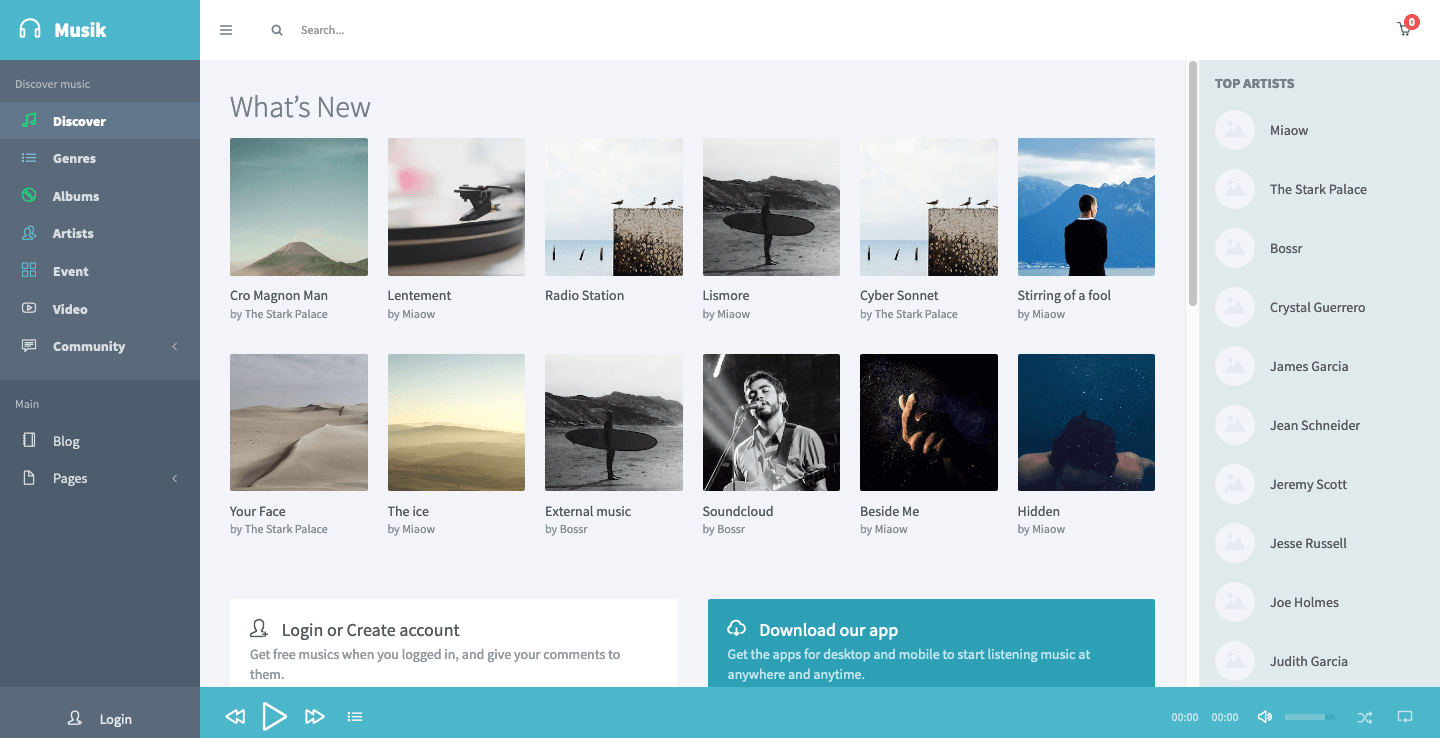Open the player playlist icon
The height and width of the screenshot is (738, 1440).
pos(355,716)
